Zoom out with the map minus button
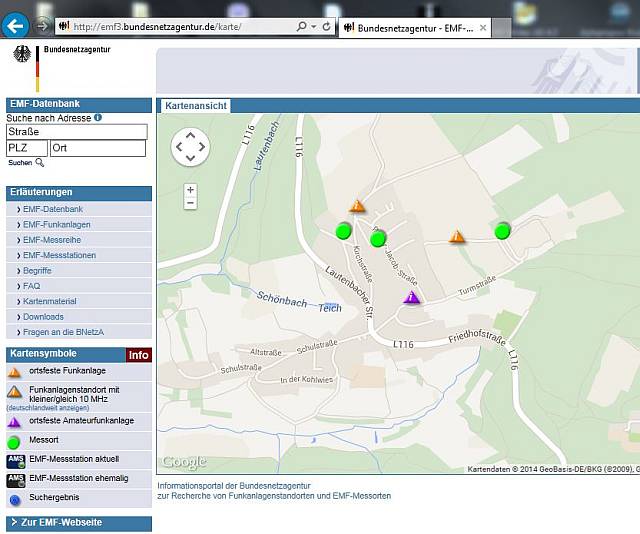 (x=191, y=203)
